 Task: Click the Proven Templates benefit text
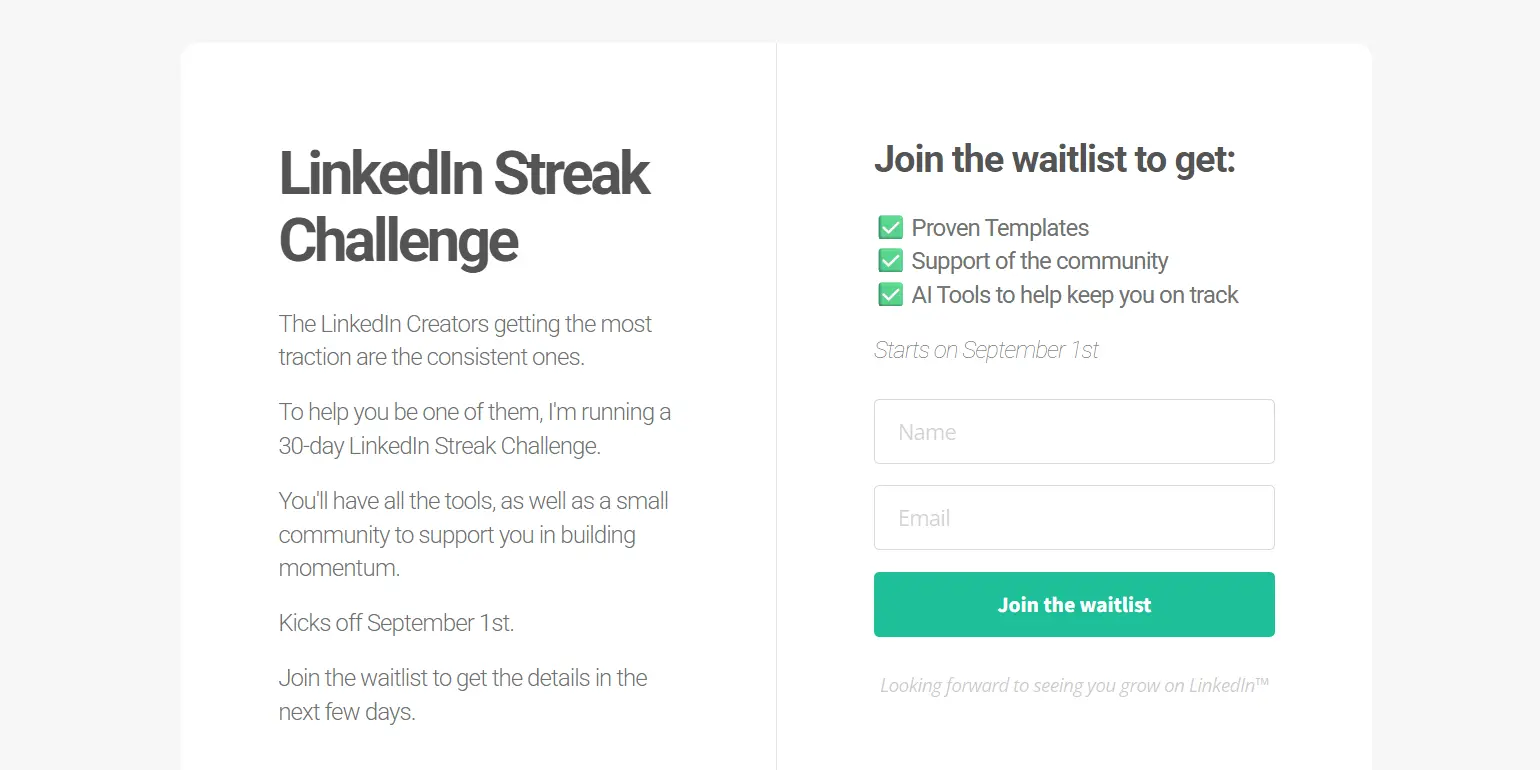pos(1000,228)
